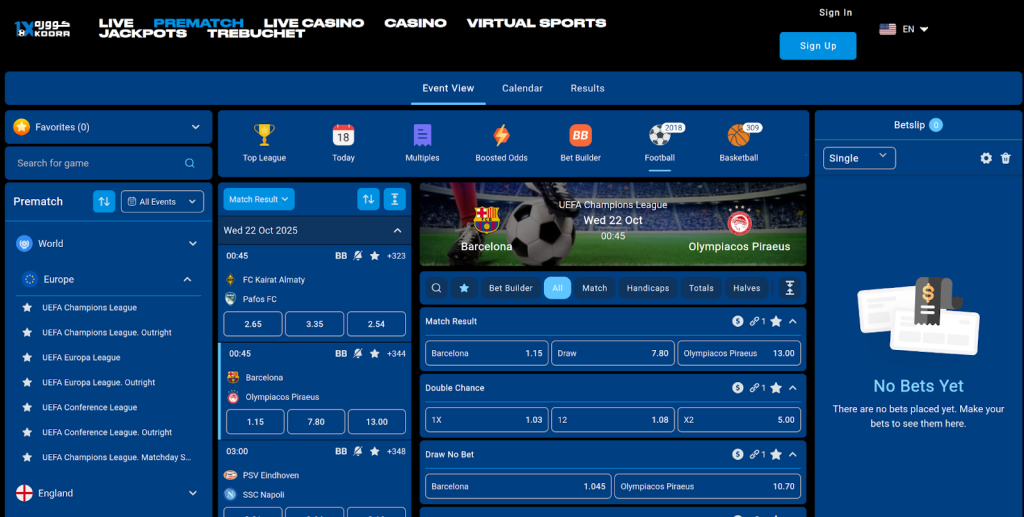Viewport: 1024px width, 517px height.
Task: Clear betslip with the trash icon
Action: [x=1006, y=158]
